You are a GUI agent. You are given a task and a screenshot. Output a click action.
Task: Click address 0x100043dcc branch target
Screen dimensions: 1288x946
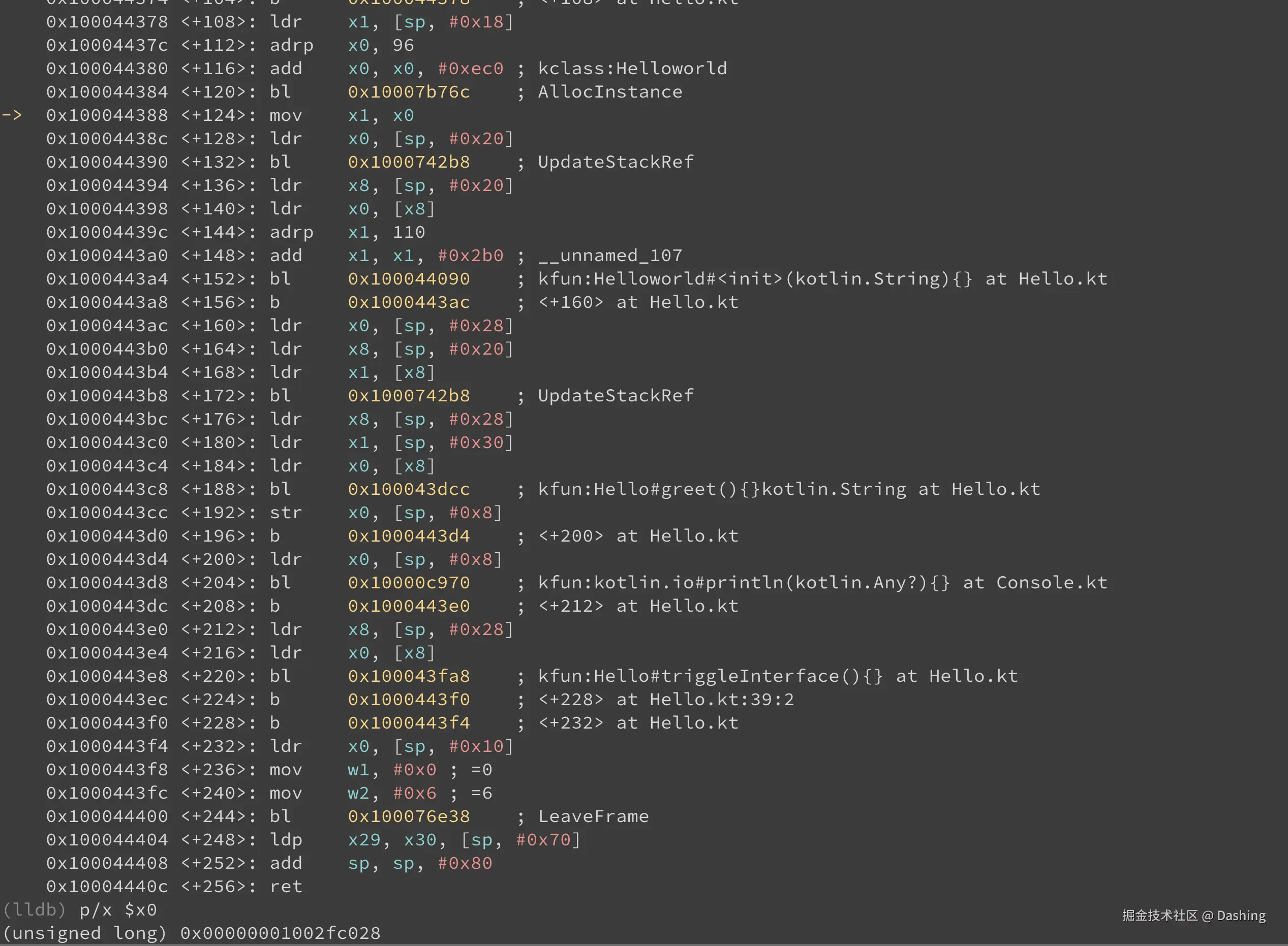click(x=409, y=489)
